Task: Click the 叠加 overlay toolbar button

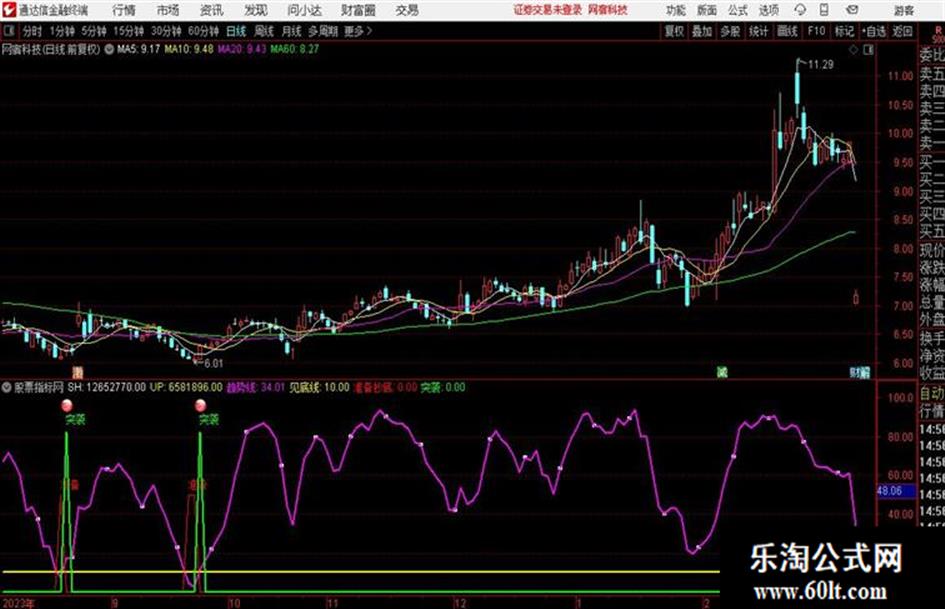Action: point(702,31)
